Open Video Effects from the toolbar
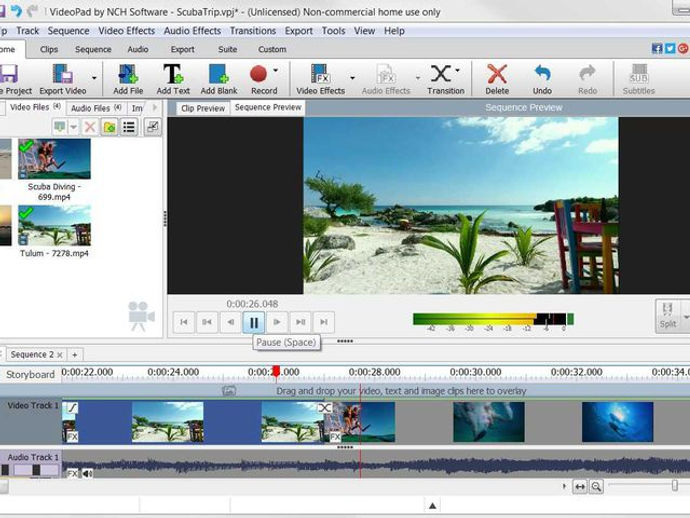 coord(320,74)
